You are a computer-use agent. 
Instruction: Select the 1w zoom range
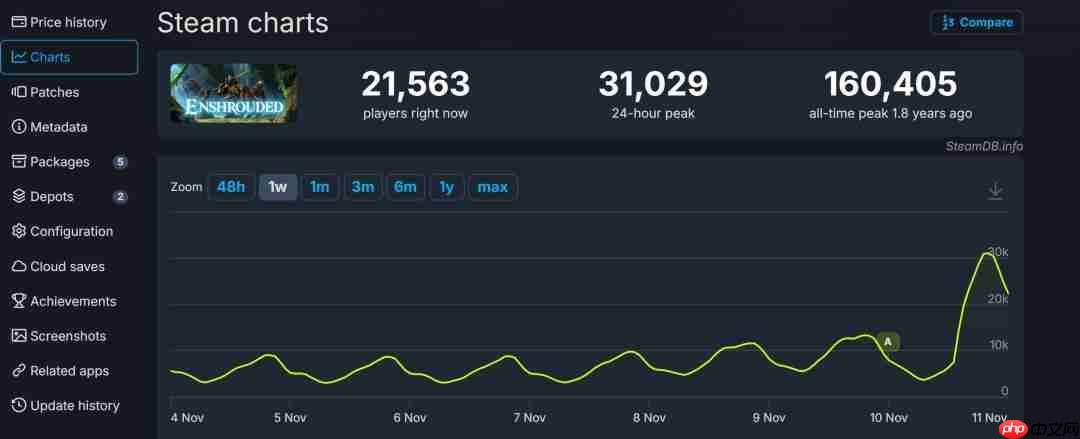(x=278, y=187)
